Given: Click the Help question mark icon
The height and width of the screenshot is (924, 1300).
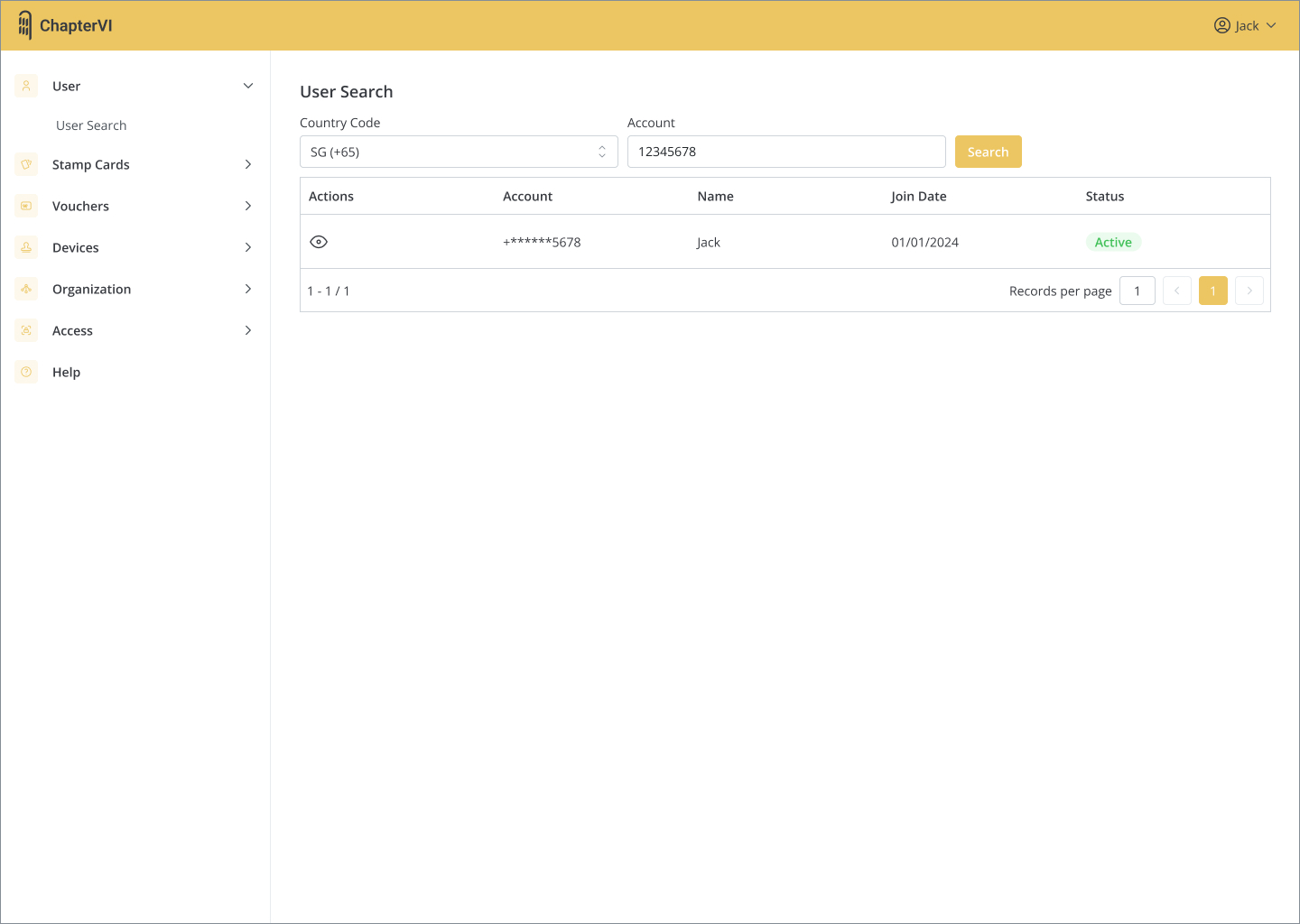Looking at the screenshot, I should pyautogui.click(x=26, y=372).
